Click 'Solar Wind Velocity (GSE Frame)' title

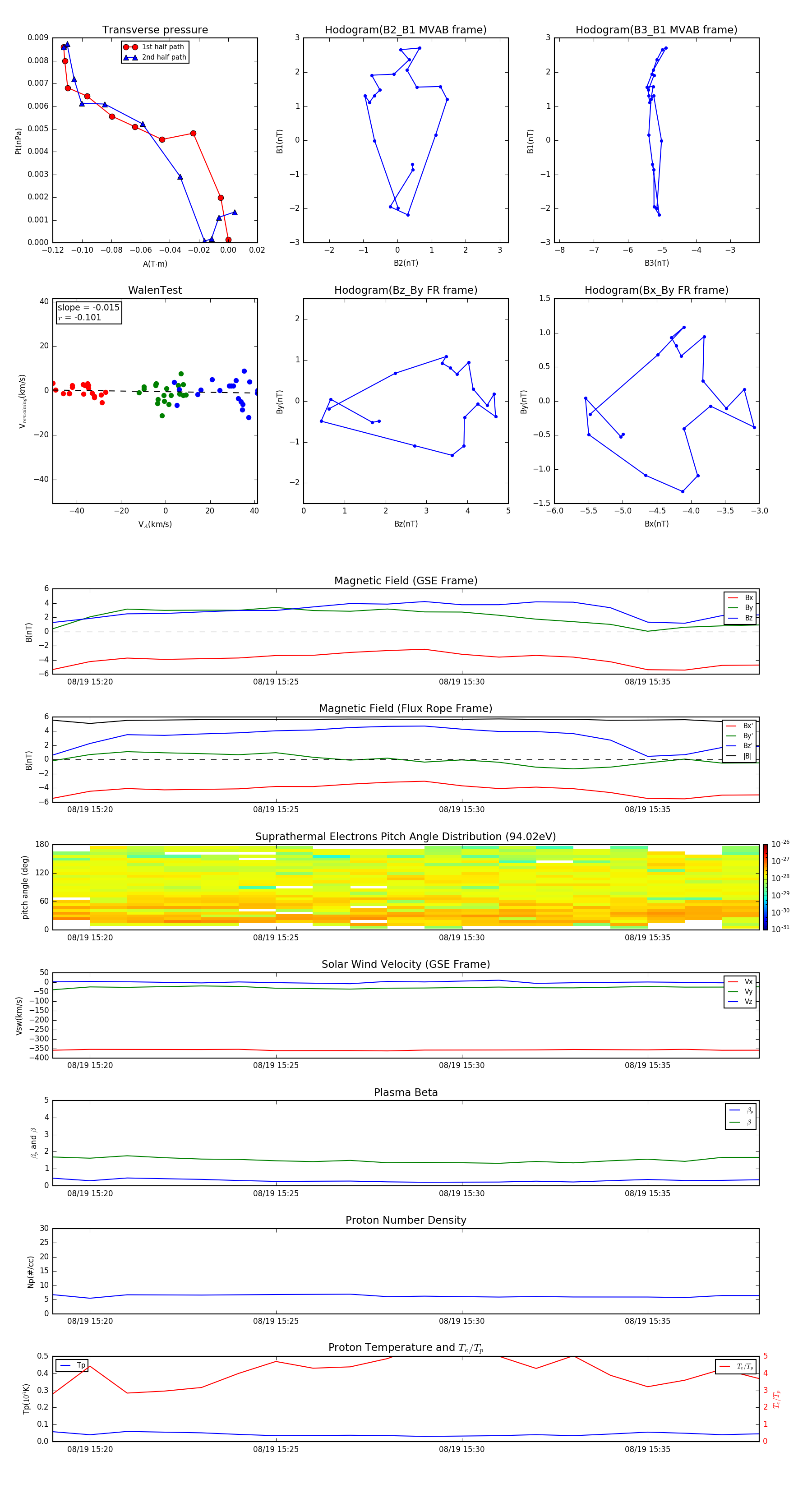(x=406, y=964)
